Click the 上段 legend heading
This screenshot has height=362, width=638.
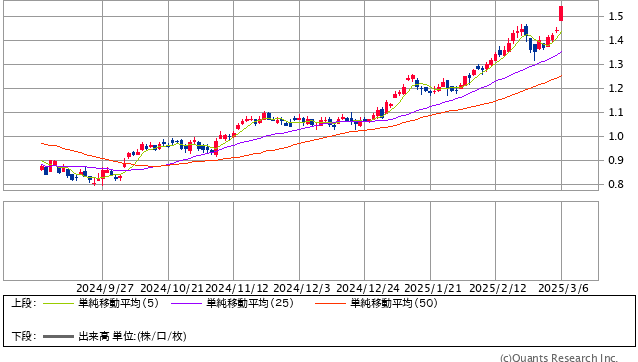click(x=23, y=303)
